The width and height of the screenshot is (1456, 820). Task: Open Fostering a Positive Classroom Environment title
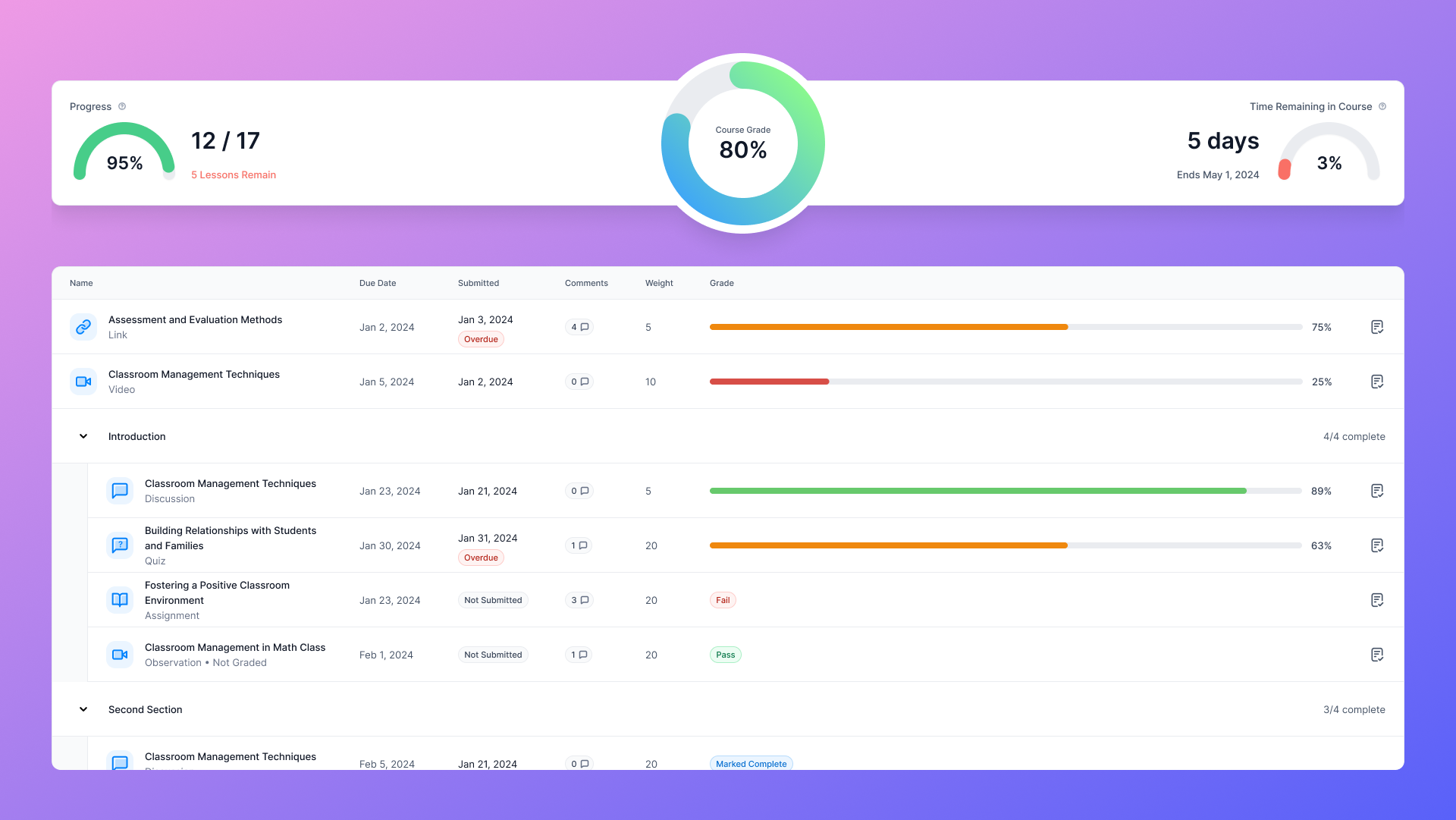click(x=217, y=592)
